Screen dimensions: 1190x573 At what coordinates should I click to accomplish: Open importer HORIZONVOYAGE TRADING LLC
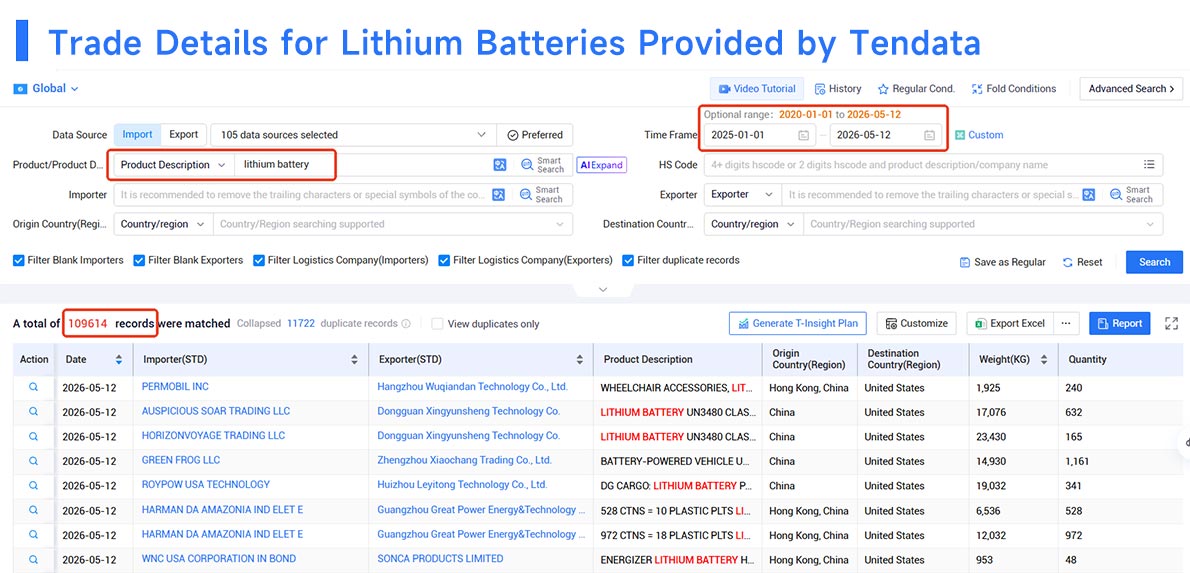pos(213,436)
